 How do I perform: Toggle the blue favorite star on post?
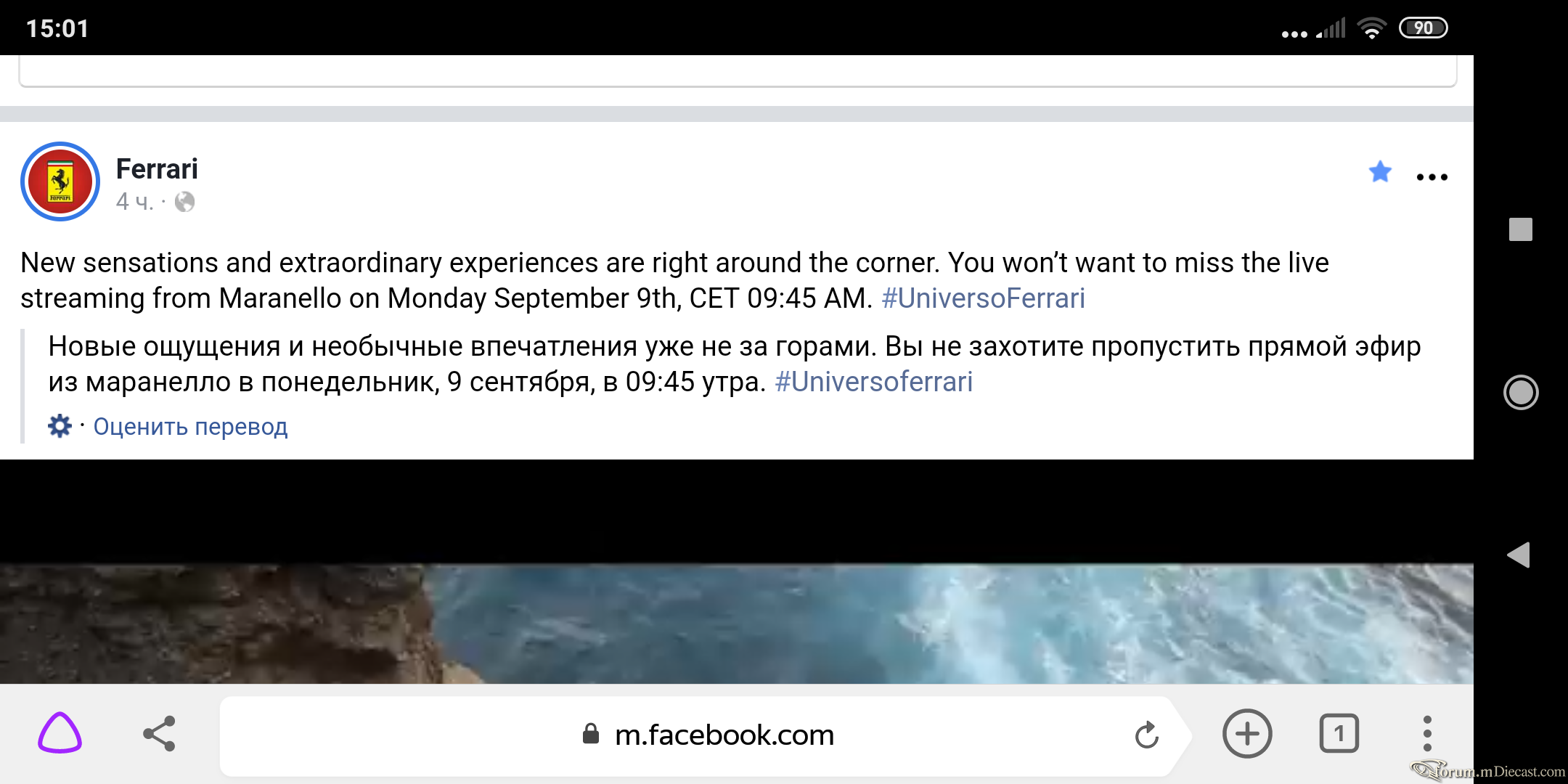tap(1380, 172)
